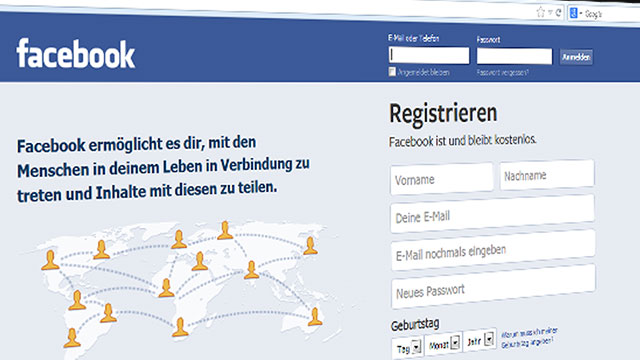
Task: Open bookmark star dropdown arrow
Action: [550, 13]
